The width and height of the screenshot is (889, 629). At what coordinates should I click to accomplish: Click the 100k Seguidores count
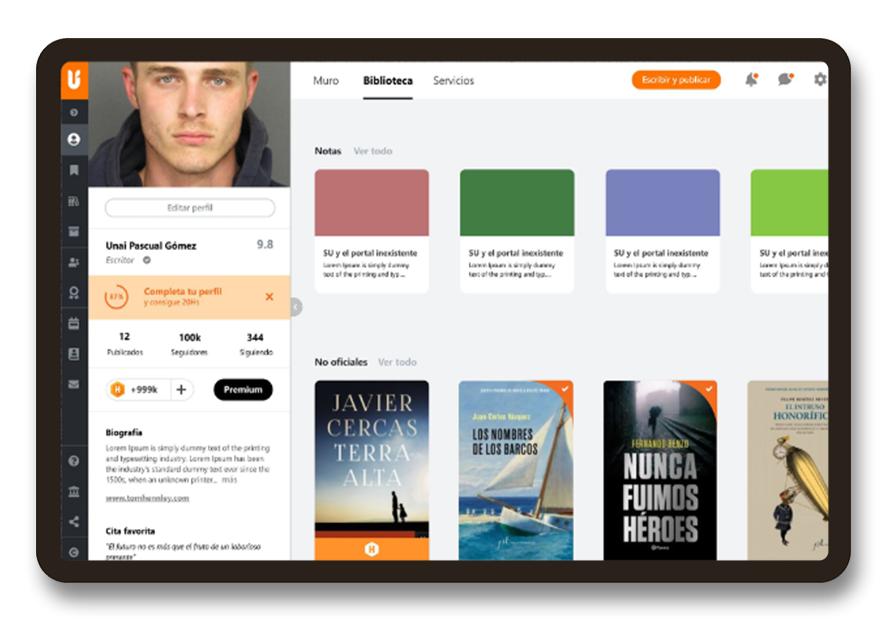coord(189,344)
